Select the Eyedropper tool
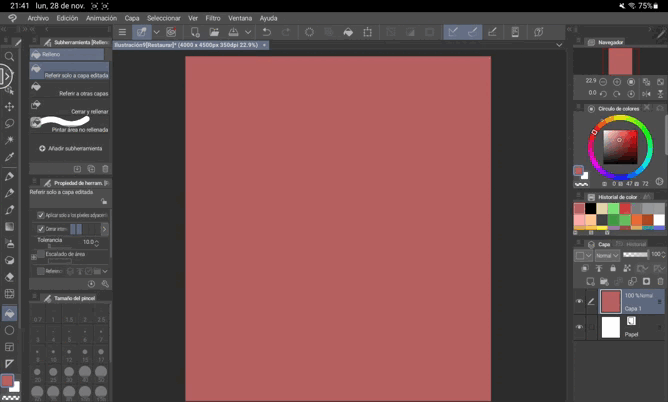 click(x=10, y=157)
